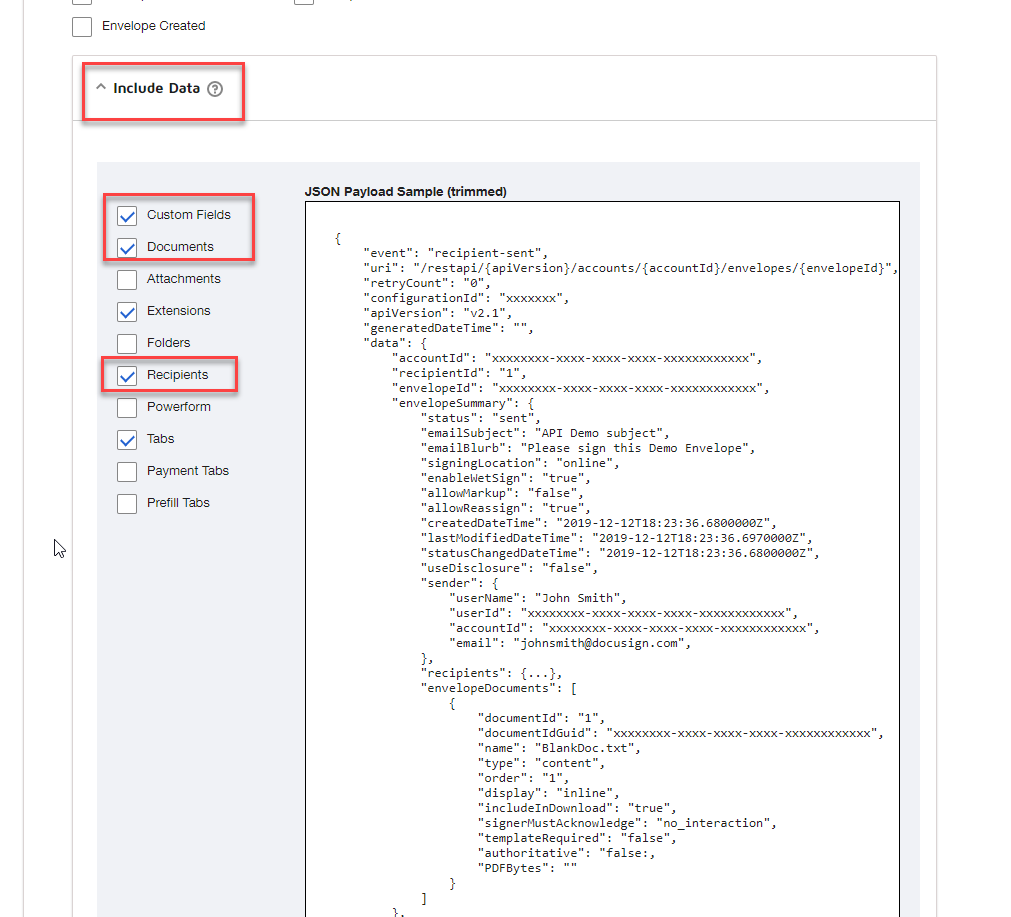Click the collapsed "recipients": {...} line
Screen dimensions: 1011x917
click(492, 673)
